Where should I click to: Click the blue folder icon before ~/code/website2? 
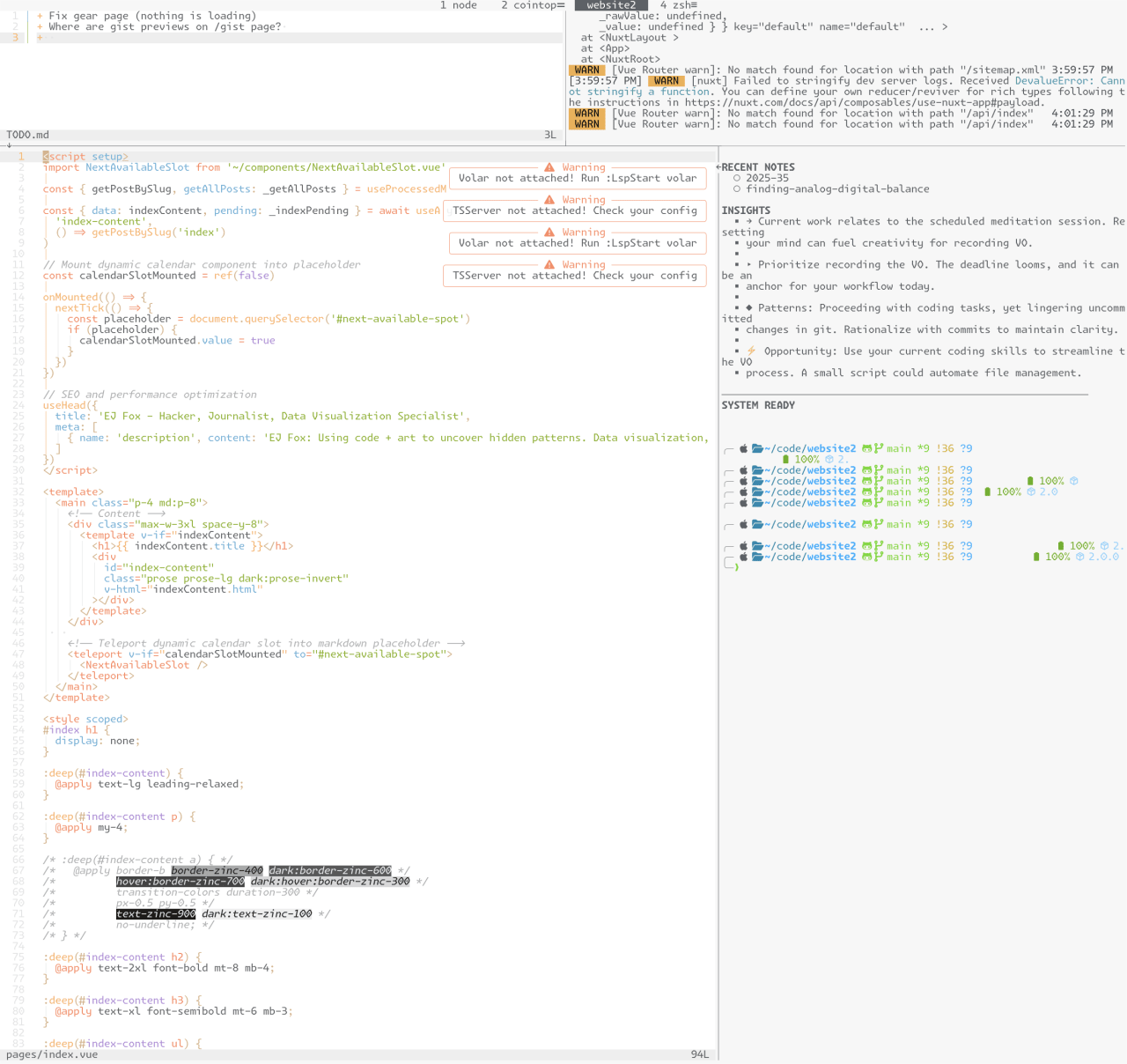click(755, 448)
